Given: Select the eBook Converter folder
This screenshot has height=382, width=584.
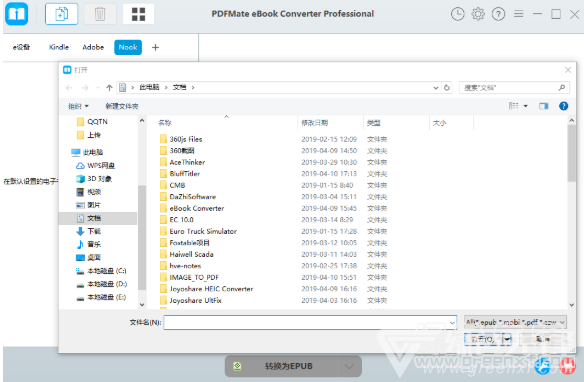Looking at the screenshot, I should (x=192, y=208).
